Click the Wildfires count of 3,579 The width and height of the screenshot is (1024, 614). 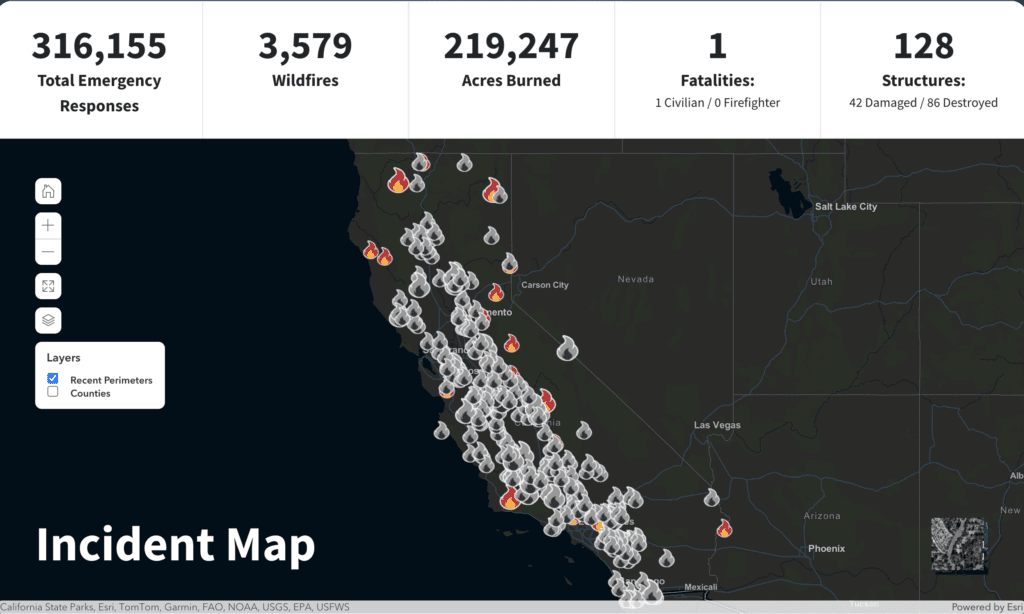pos(305,47)
